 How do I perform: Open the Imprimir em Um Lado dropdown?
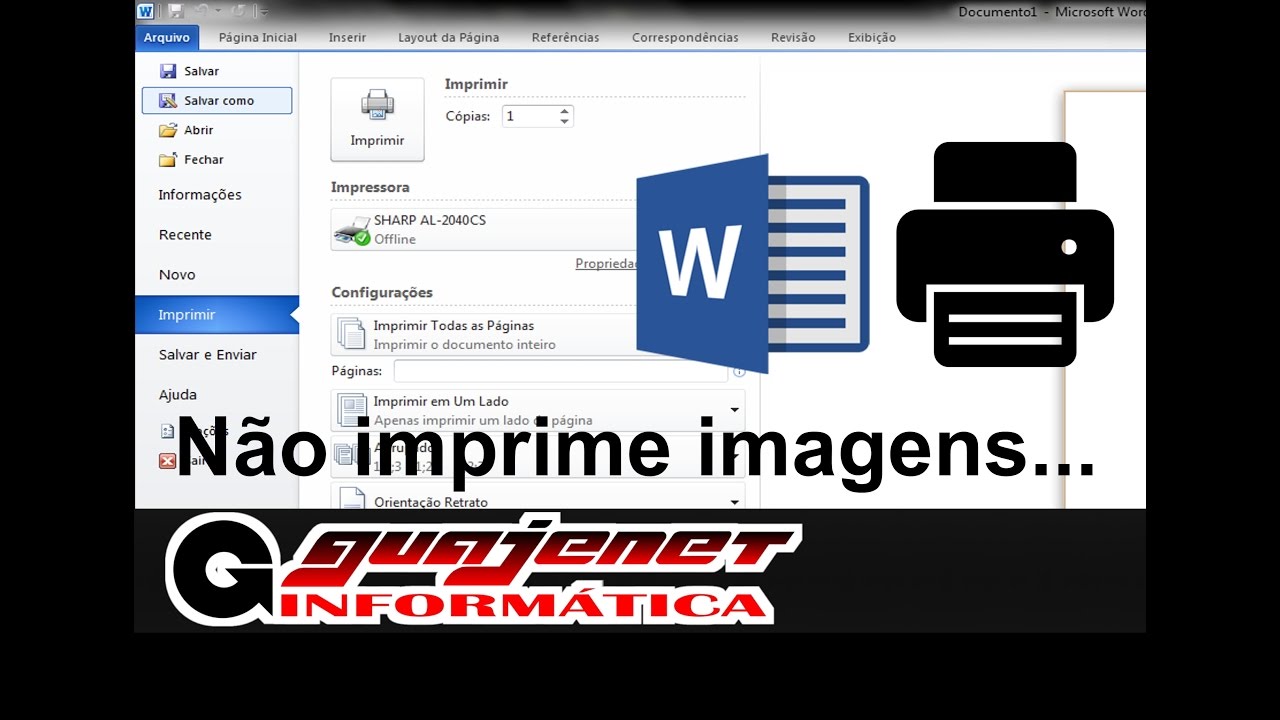click(x=538, y=410)
